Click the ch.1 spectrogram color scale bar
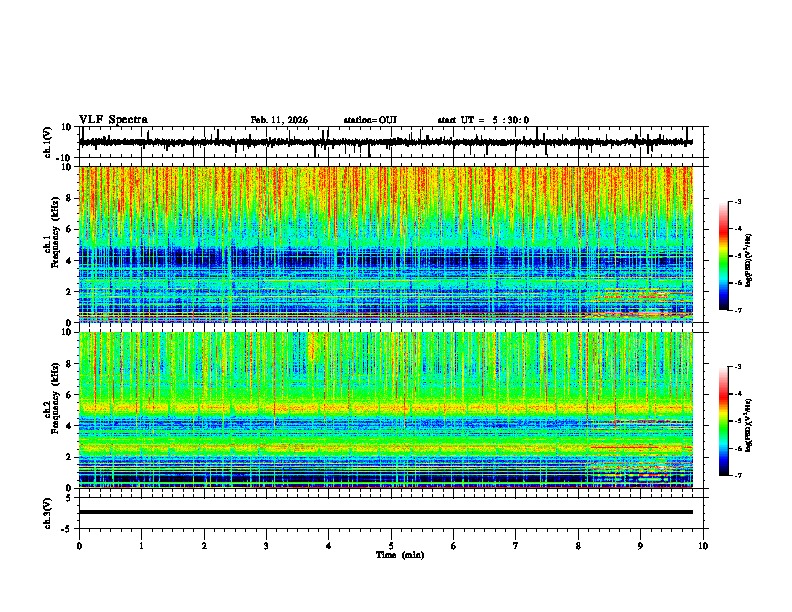 point(724,256)
